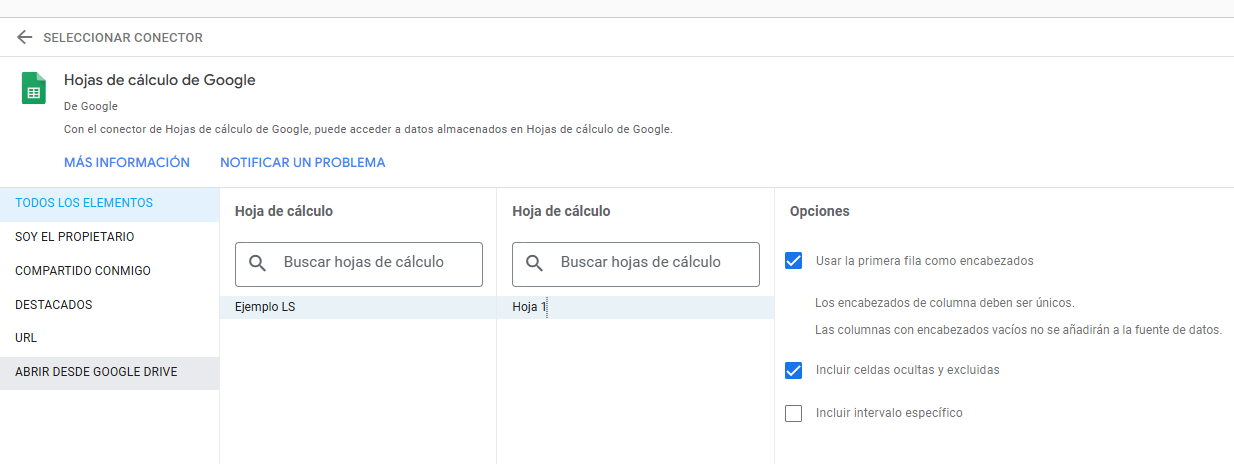Choose the URL option
This screenshot has width=1234, height=464.
coord(109,338)
